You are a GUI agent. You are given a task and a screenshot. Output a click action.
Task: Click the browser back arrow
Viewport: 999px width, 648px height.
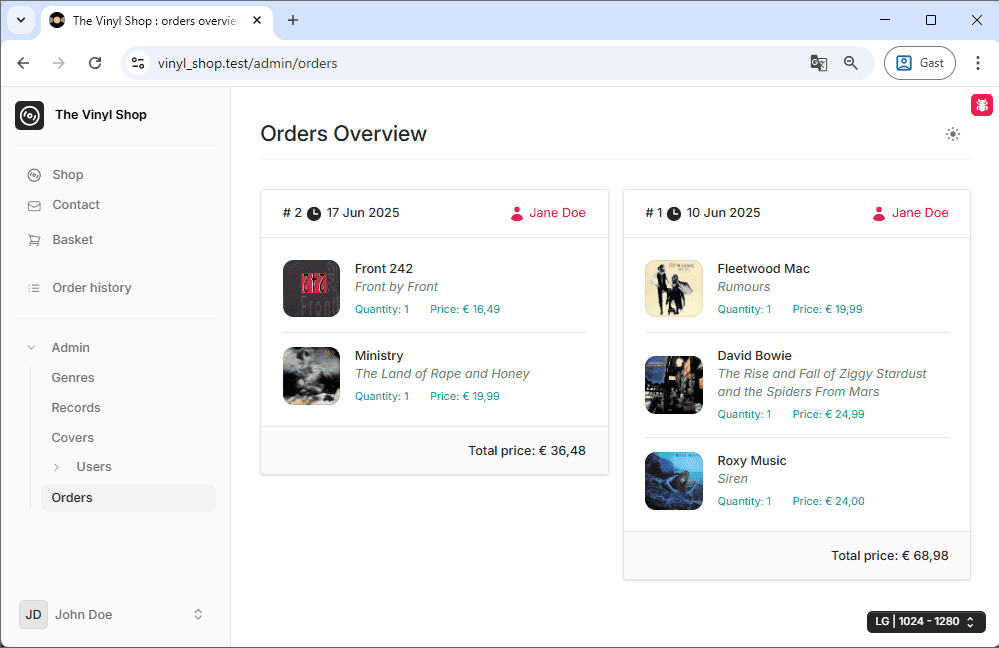click(24, 63)
